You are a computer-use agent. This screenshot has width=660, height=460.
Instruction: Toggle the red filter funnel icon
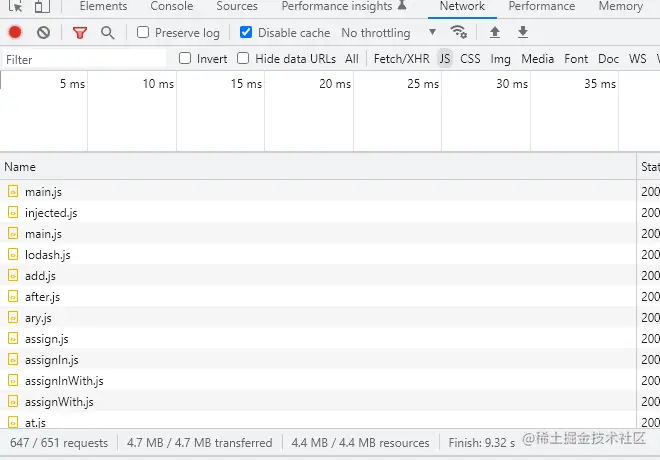tap(80, 32)
